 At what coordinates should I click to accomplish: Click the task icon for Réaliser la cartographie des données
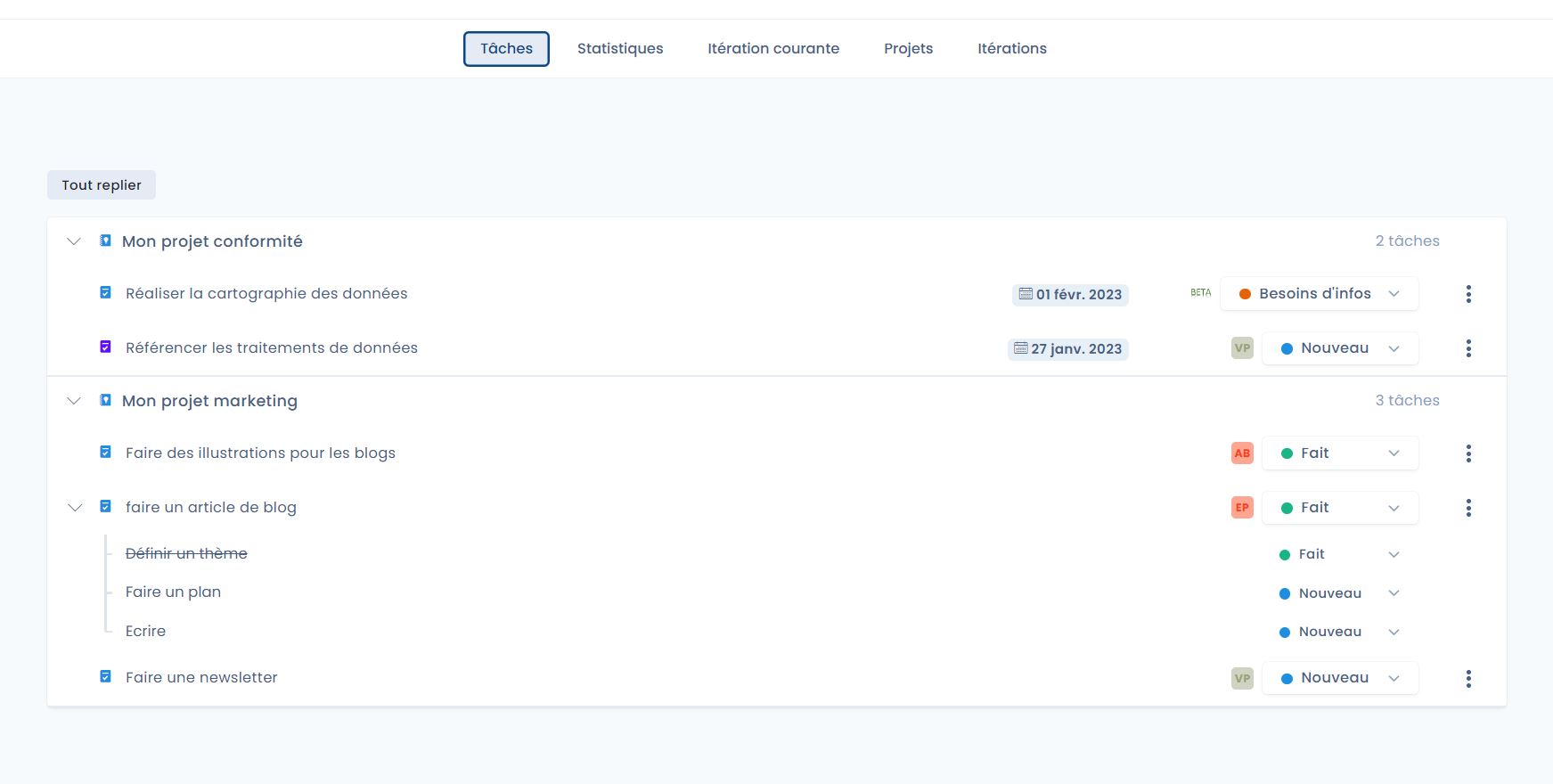(105, 292)
